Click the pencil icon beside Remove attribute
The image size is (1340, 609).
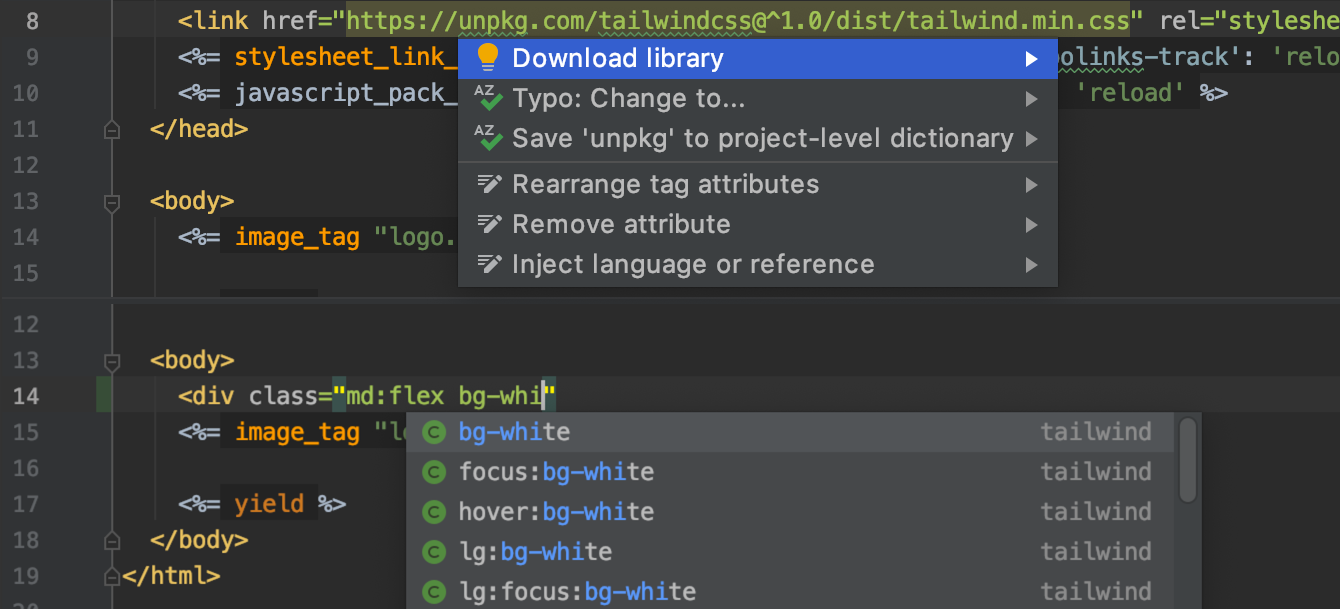488,224
